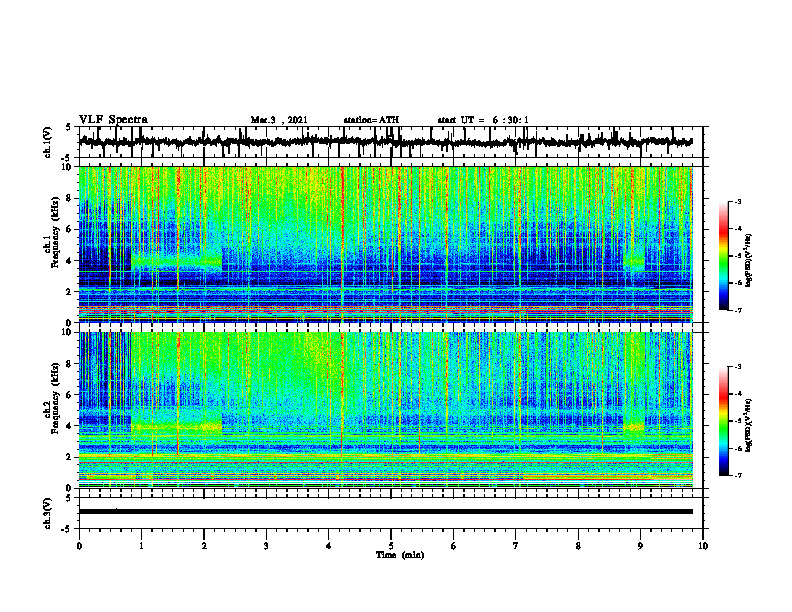Select the date text "Mar.3 , 2021"
792x612 pixels.
click(279, 120)
